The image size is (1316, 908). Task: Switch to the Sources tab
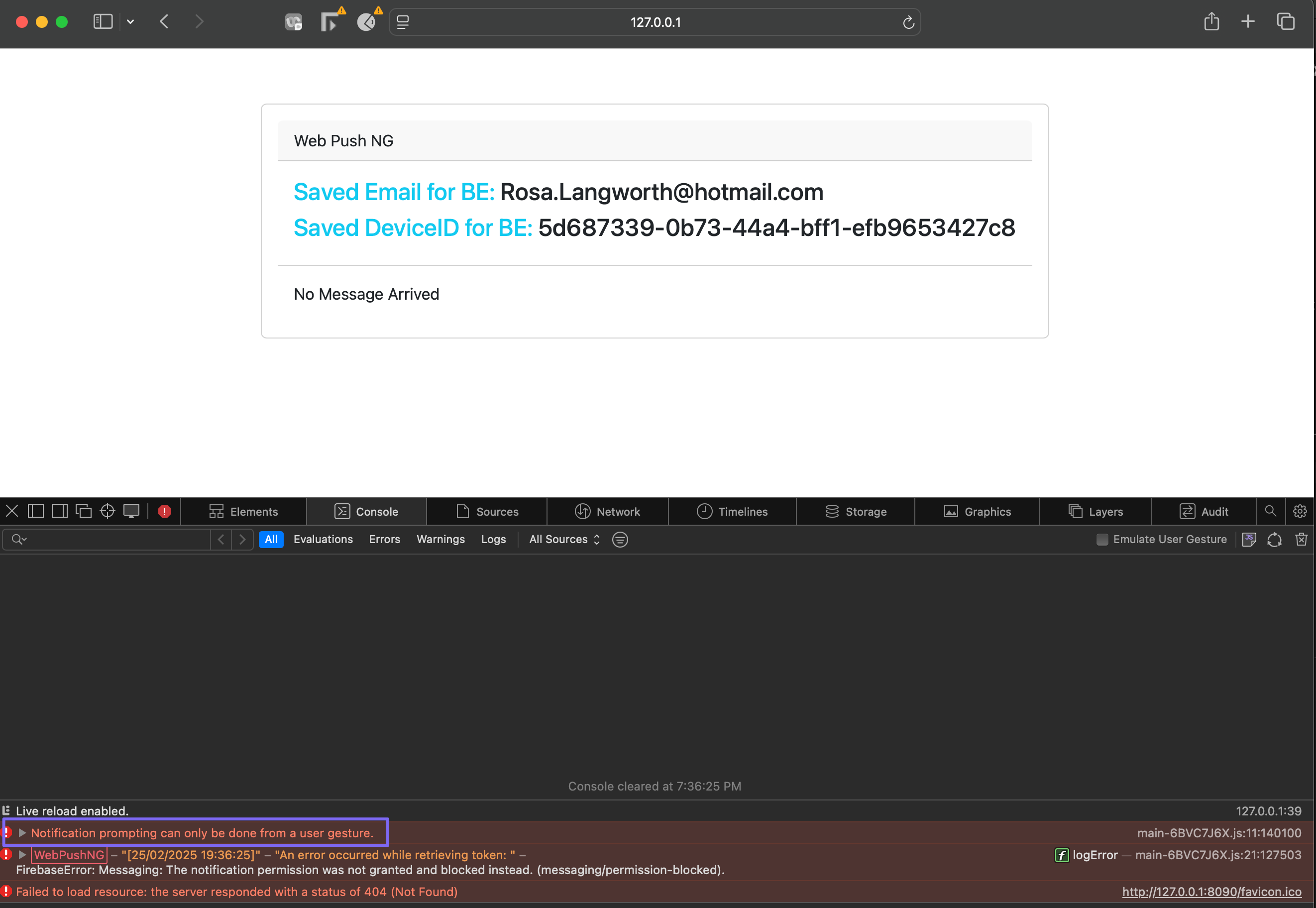487,511
